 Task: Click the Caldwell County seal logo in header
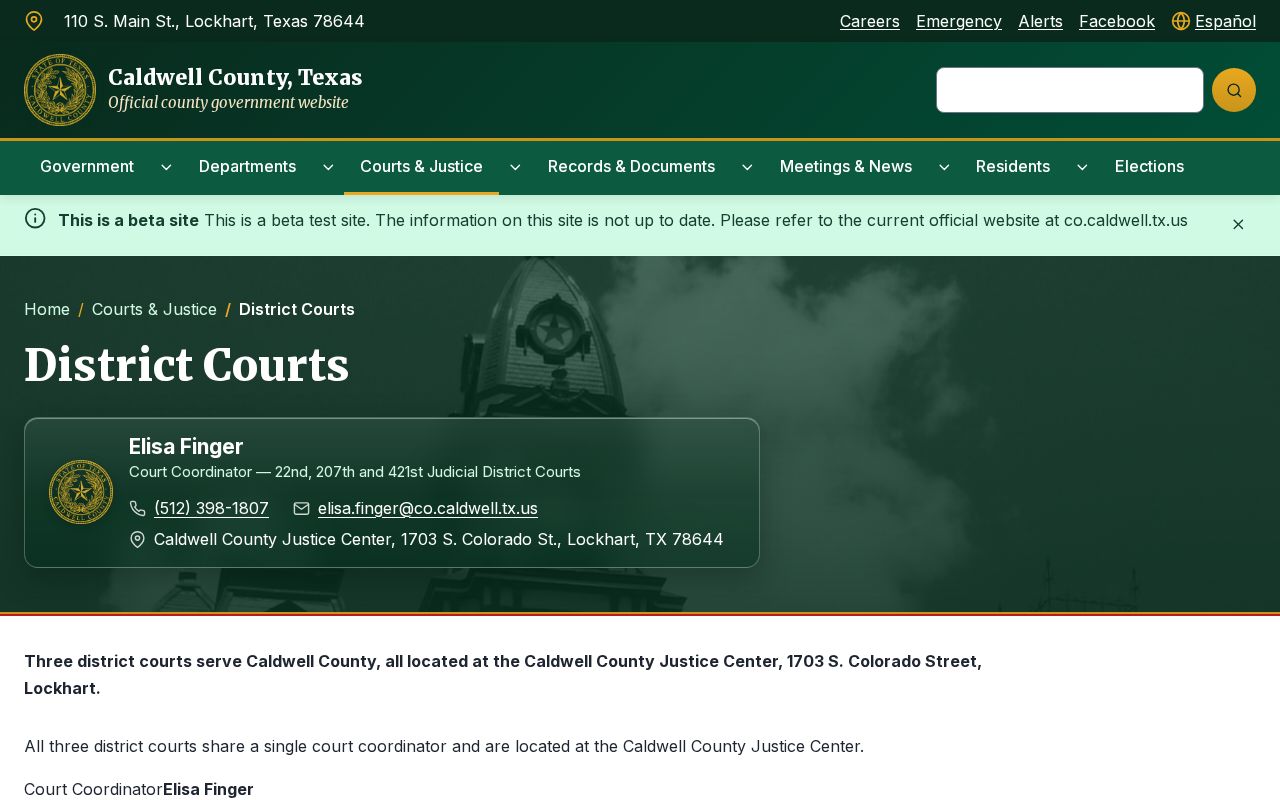[60, 90]
